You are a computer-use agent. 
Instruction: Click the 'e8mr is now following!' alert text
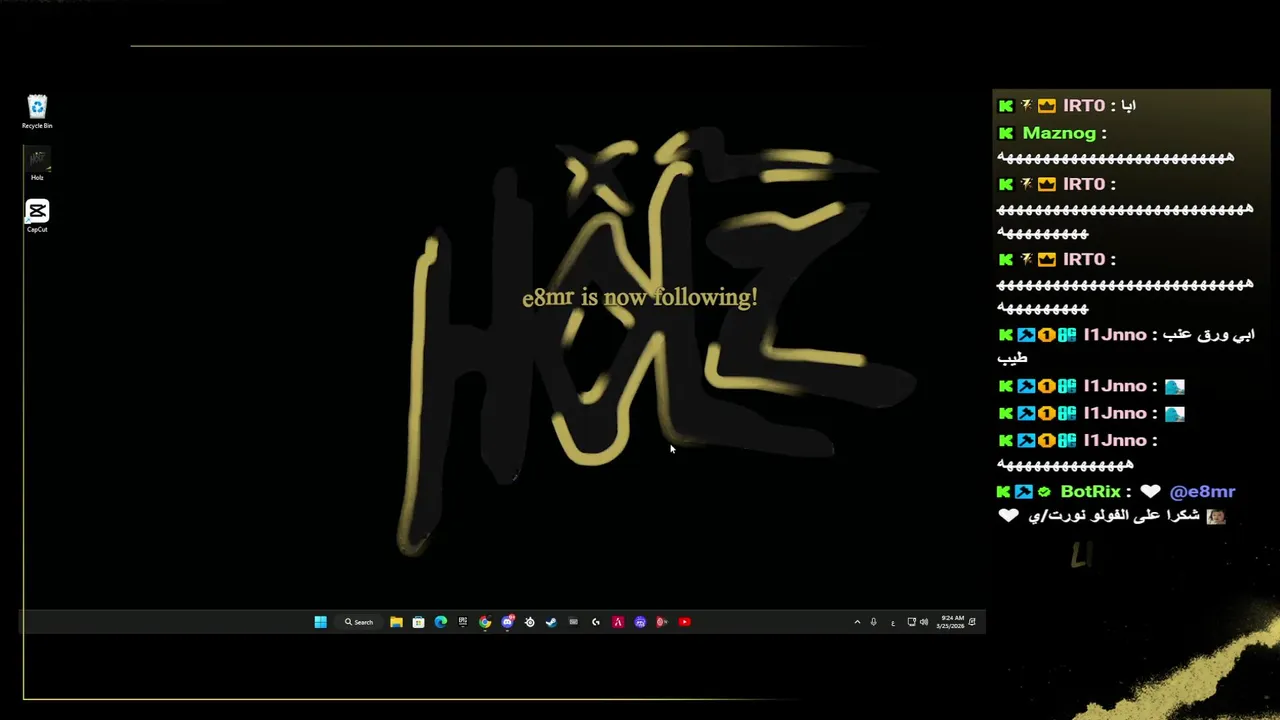click(x=640, y=297)
